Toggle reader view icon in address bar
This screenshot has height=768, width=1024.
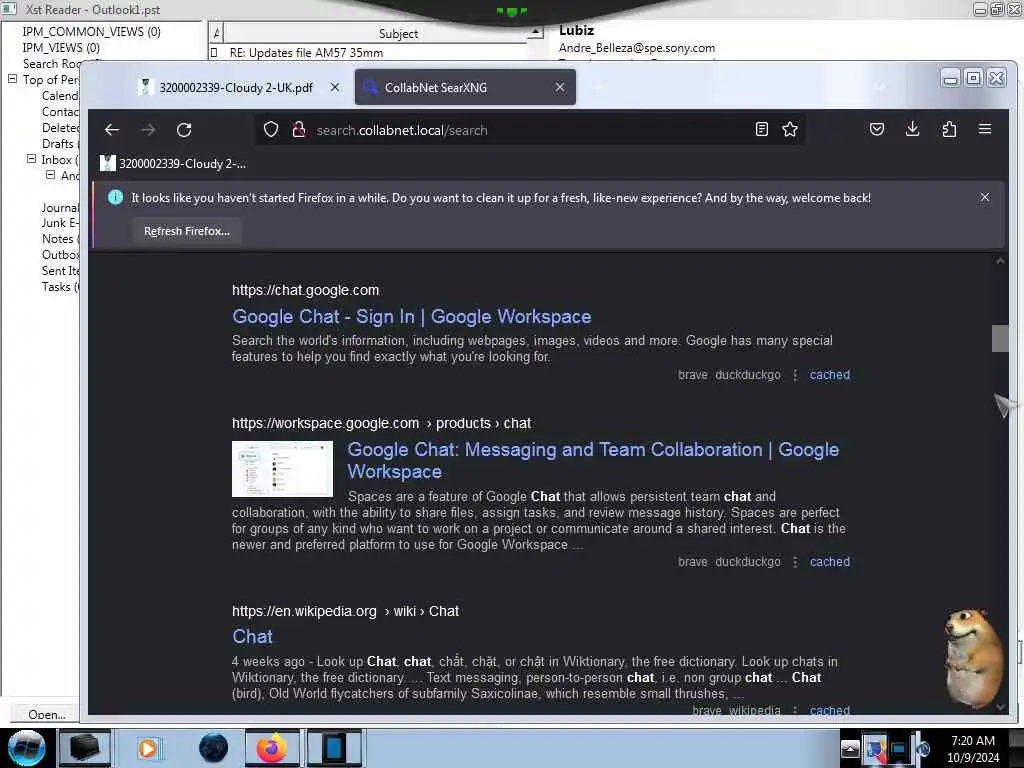point(761,129)
